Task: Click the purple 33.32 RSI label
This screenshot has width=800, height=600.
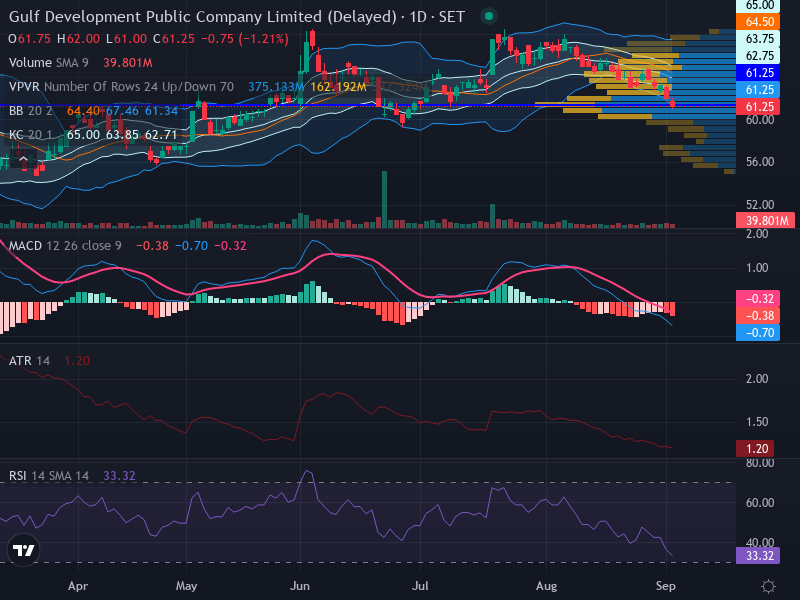Action: pyautogui.click(x=758, y=556)
